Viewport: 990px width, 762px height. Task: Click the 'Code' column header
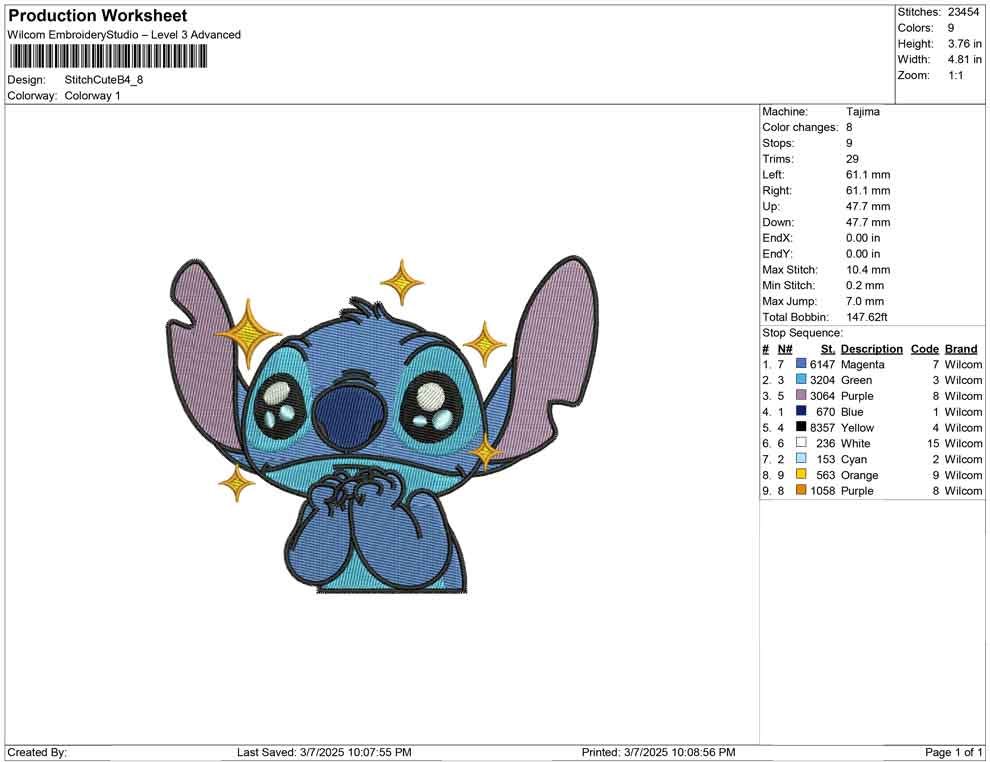point(924,348)
